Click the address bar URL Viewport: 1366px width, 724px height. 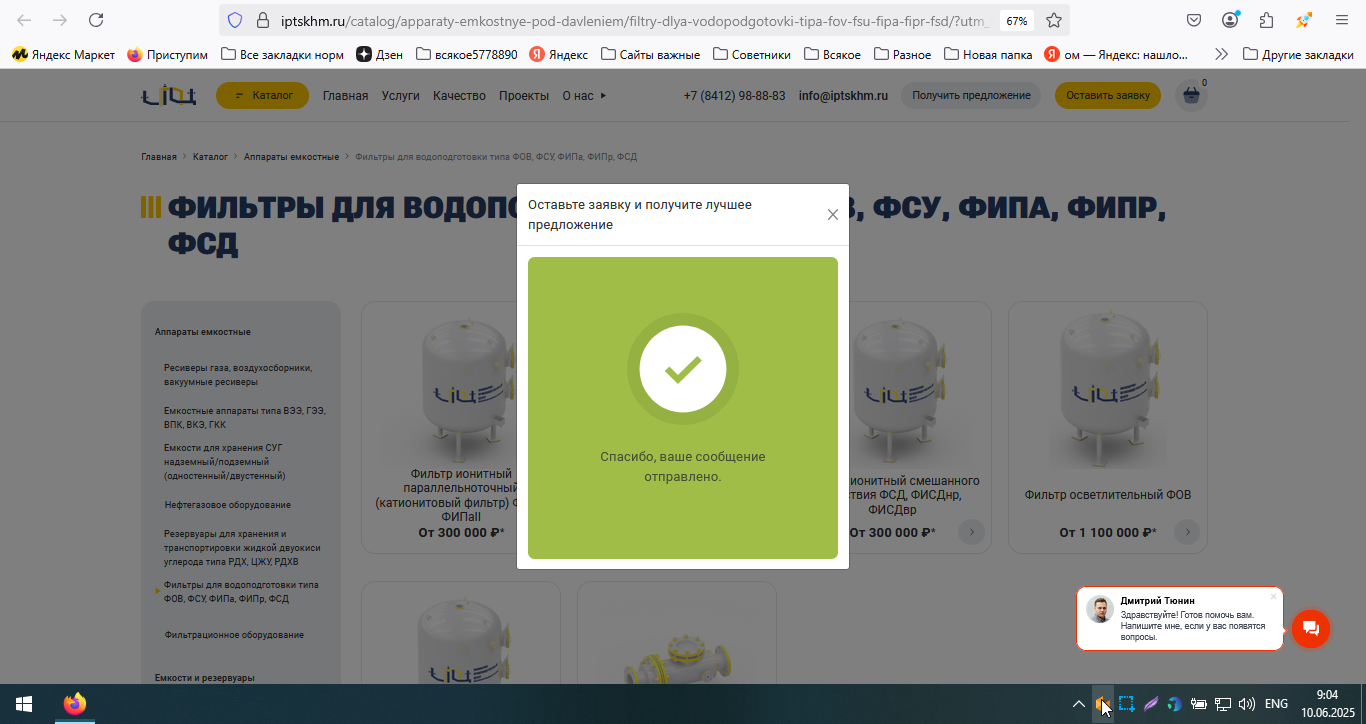pos(635,20)
